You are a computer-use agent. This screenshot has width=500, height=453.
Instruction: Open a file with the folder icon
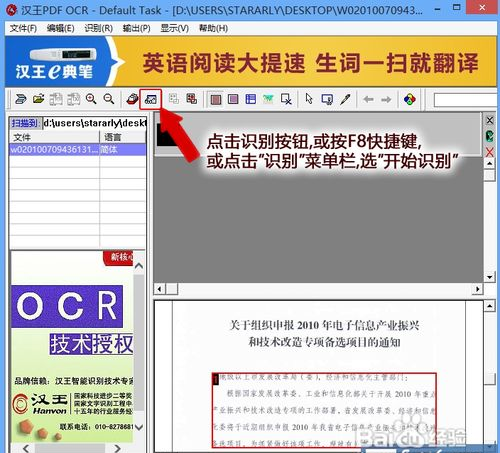(38, 99)
